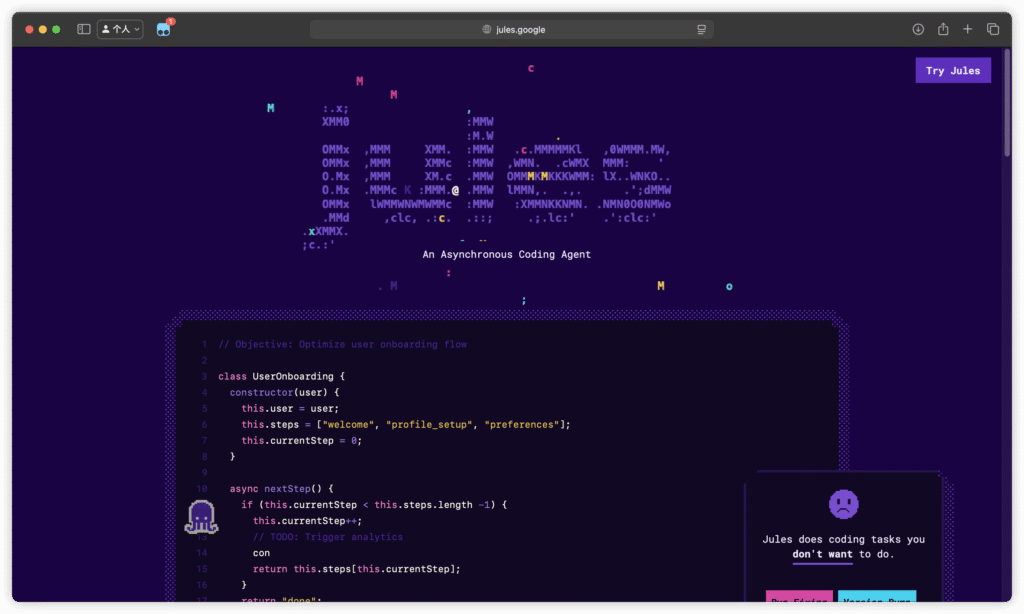Screen dimensions: 1024x614
Task: Click the comment "// TODO: Trigger analytics"
Action: [328, 537]
